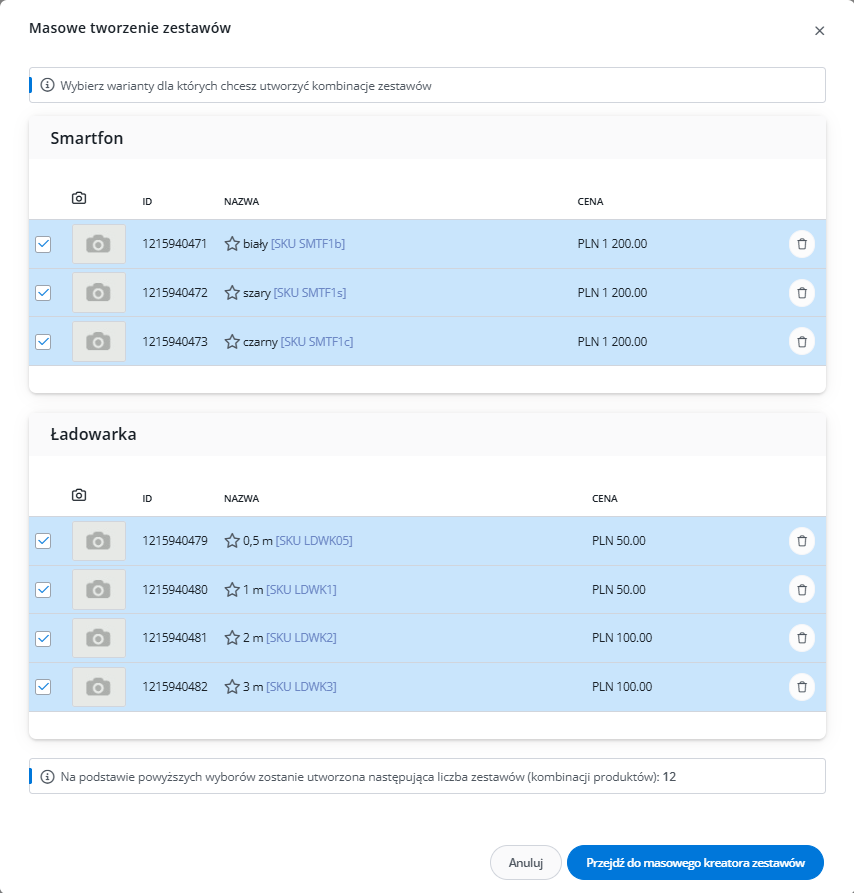Deselect the 0,5 m charger checkbox

[x=43, y=540]
